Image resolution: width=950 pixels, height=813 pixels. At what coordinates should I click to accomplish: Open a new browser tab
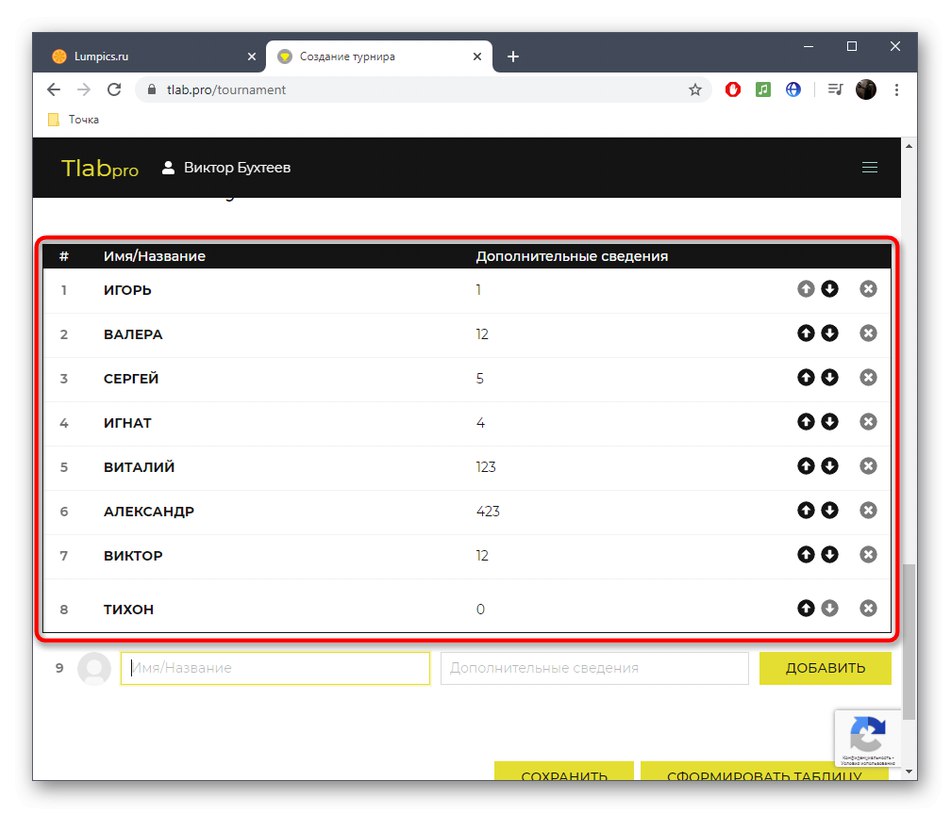(x=513, y=56)
